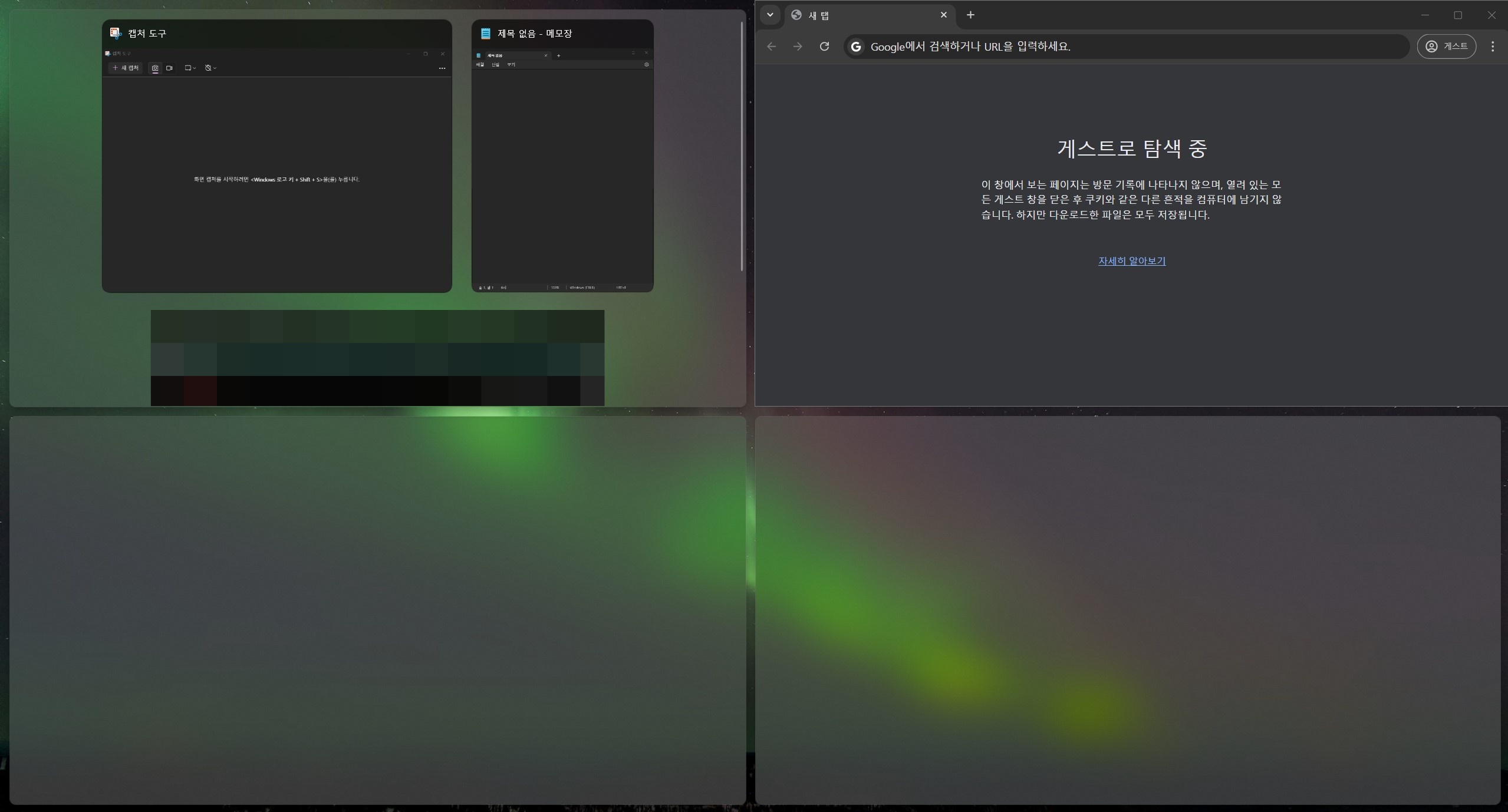Select the pixelated window thumbnail below
The image size is (1508, 812).
[377, 358]
